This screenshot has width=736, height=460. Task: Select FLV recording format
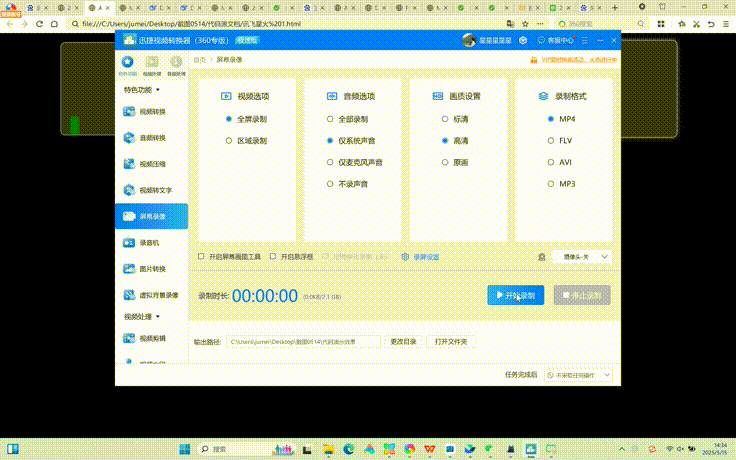point(560,141)
